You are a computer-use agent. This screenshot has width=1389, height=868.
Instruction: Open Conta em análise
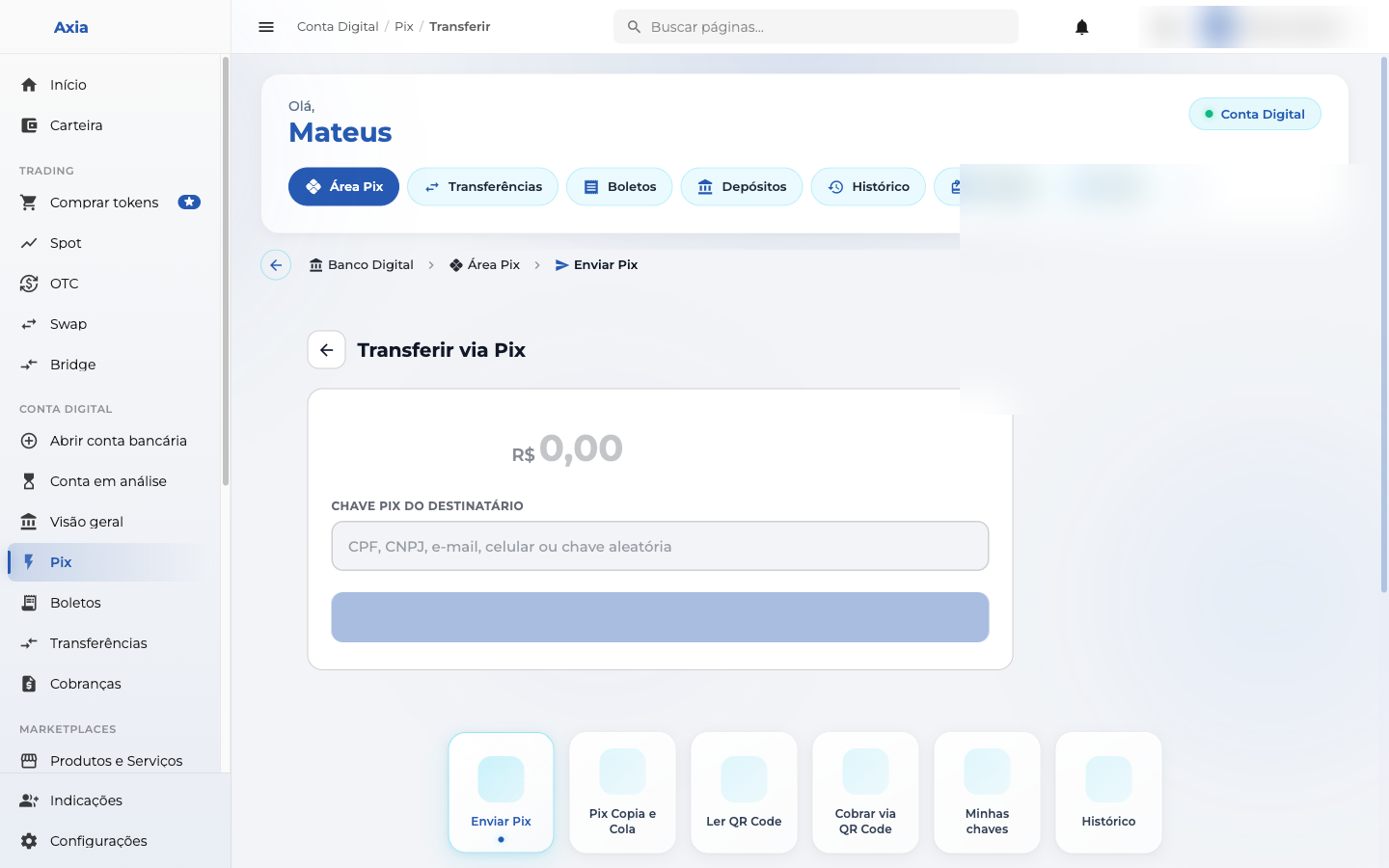(110, 481)
